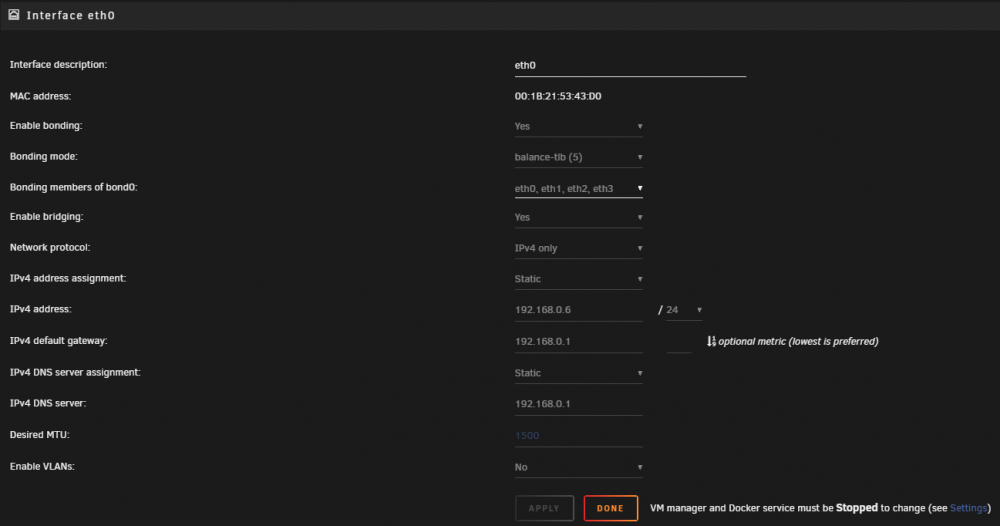
Task: Open the Enable bonding dropdown
Action: point(578,126)
